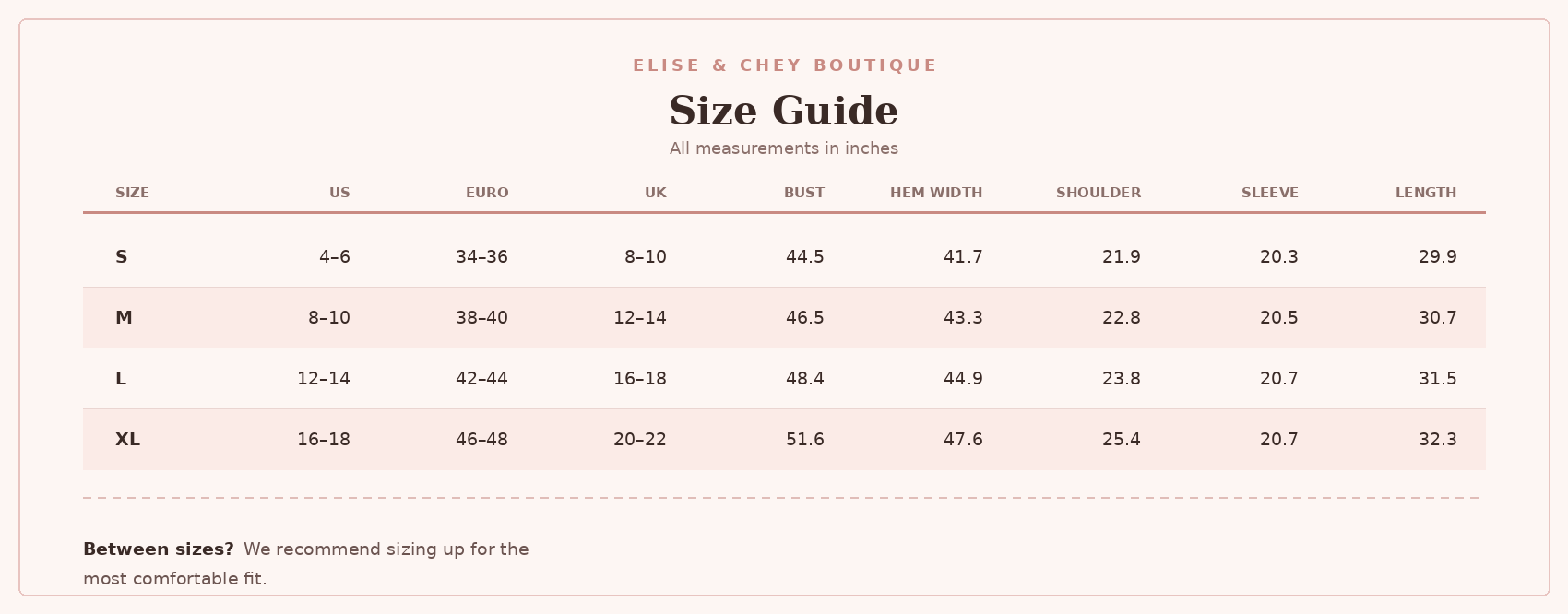The width and height of the screenshot is (1568, 614).
Task: Select the UK size 16–18 cell
Action: (640, 379)
